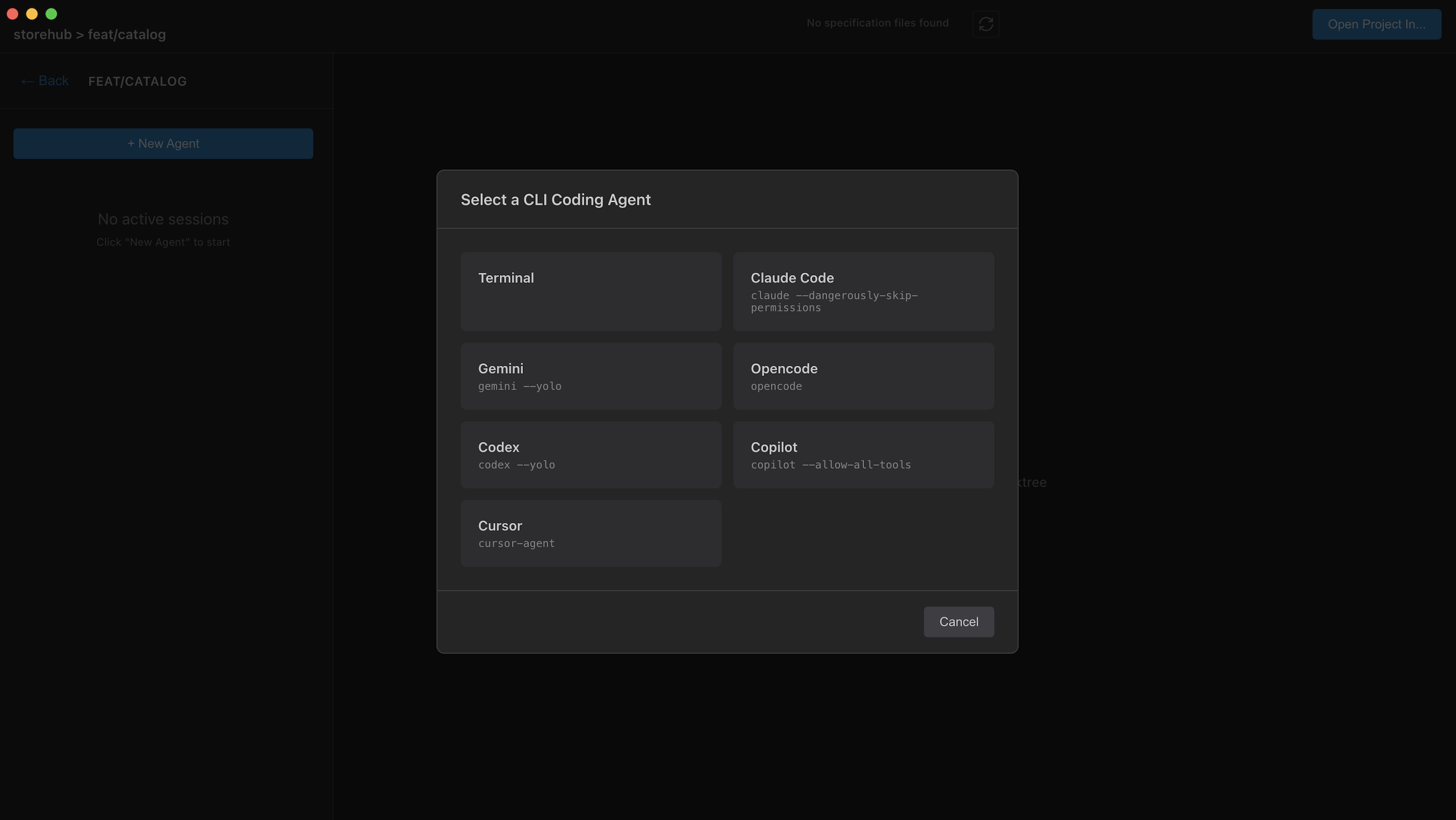Click the storehub > feat/catalog breadcrumb

(90, 35)
